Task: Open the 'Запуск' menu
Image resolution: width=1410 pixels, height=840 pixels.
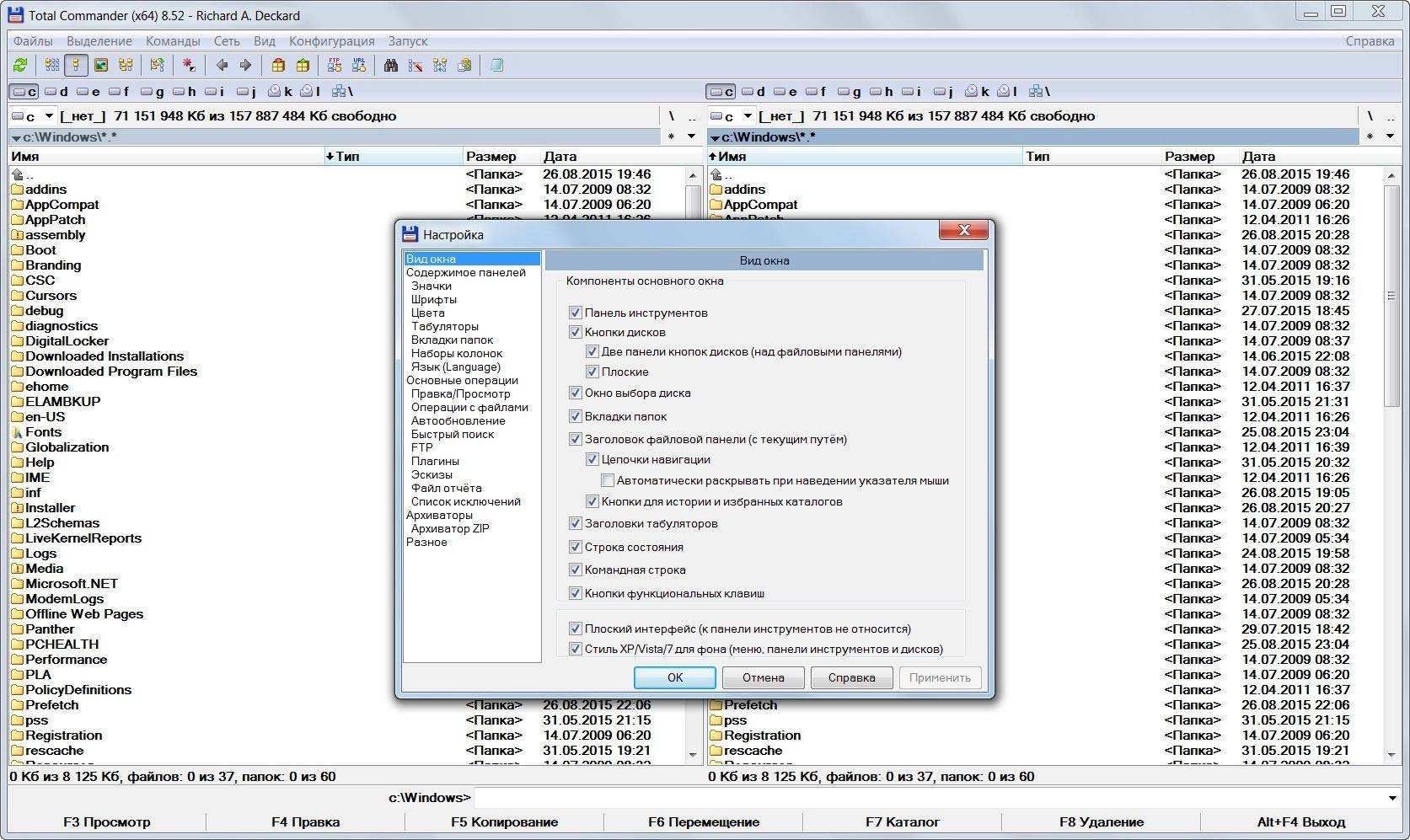Action: point(408,40)
